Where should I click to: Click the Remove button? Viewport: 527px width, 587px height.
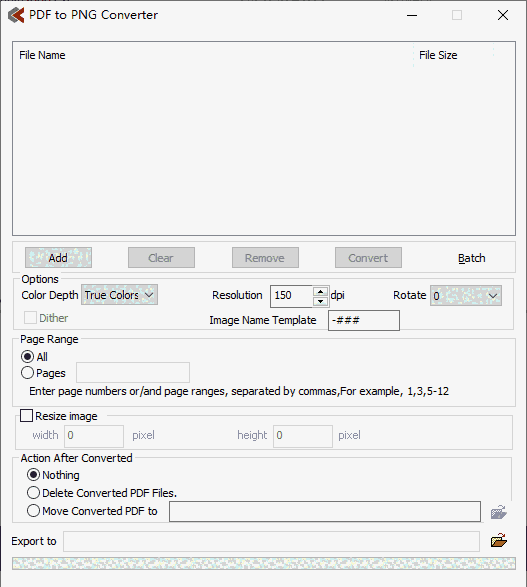click(x=265, y=258)
